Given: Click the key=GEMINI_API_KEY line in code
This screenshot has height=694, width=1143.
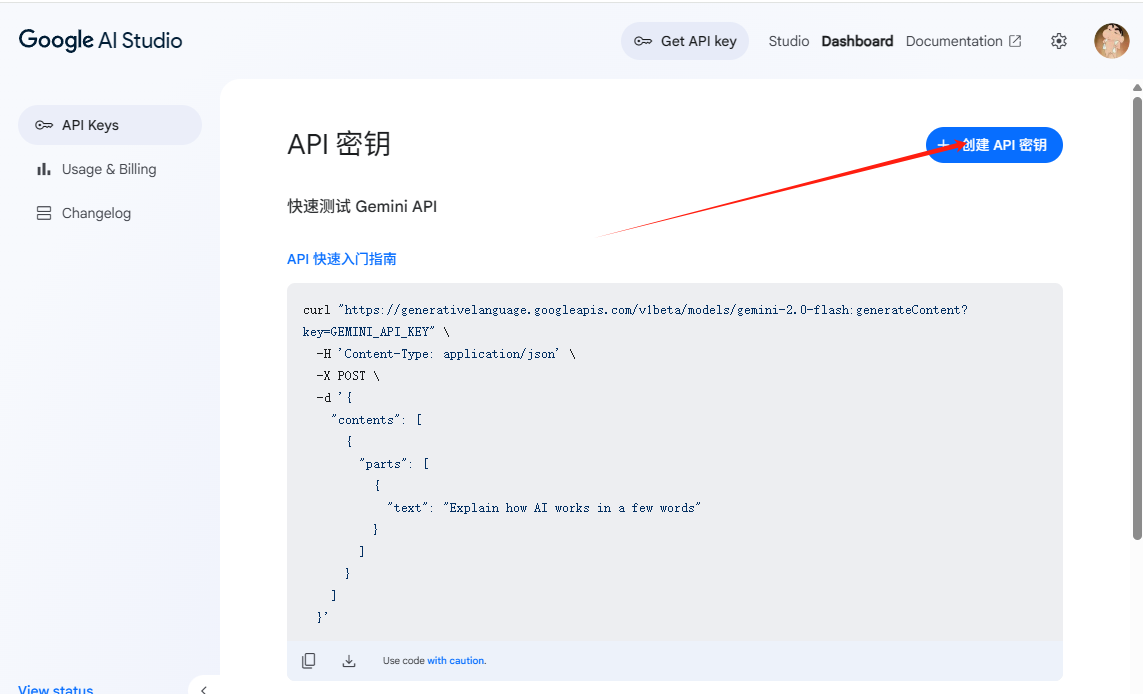Looking at the screenshot, I should tap(376, 332).
